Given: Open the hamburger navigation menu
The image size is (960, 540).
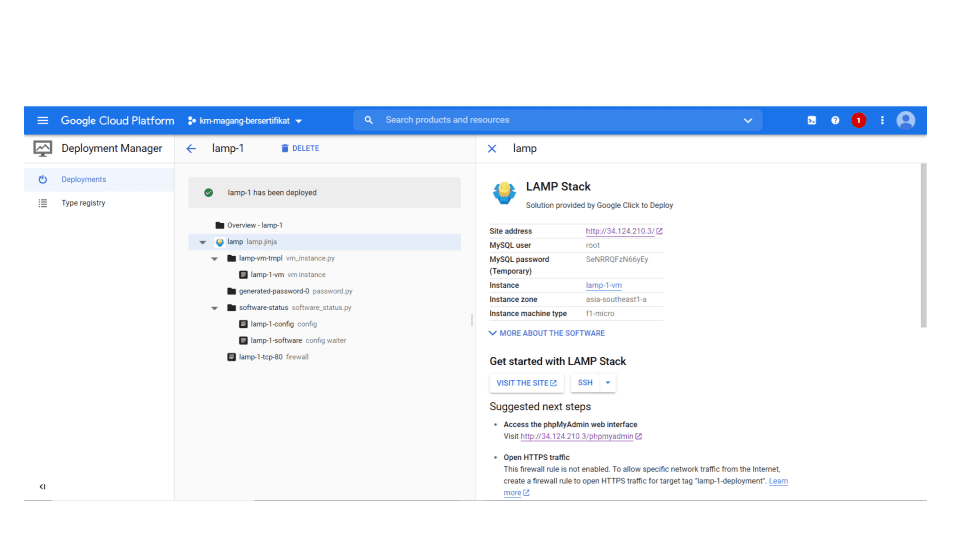Looking at the screenshot, I should (42, 121).
